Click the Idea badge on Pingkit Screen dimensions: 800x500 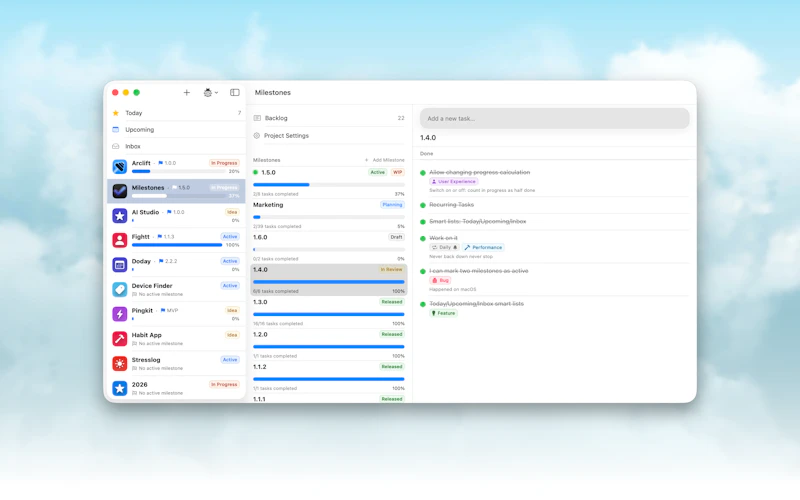pos(232,310)
